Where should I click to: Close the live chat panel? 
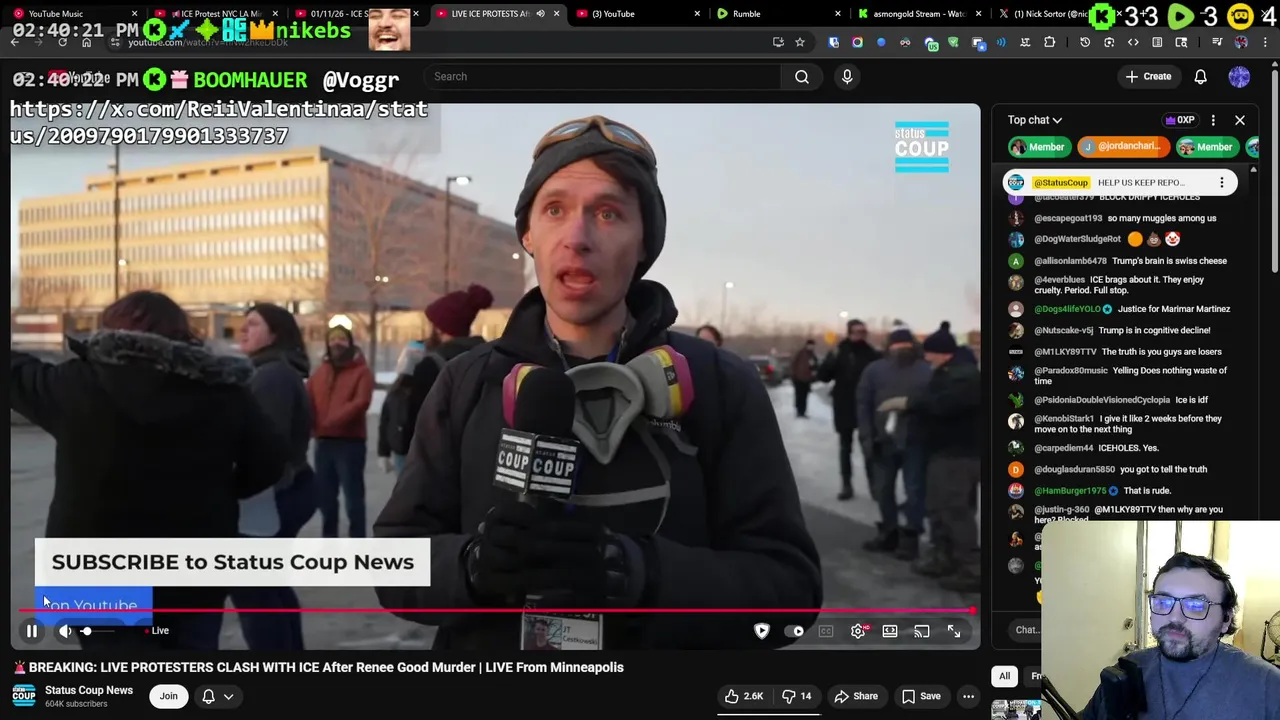[x=1240, y=120]
